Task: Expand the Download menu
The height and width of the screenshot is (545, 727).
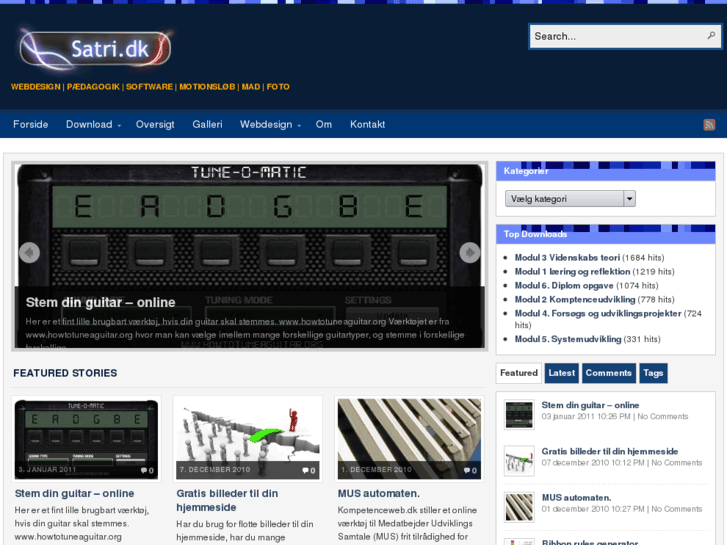Action: 93,124
